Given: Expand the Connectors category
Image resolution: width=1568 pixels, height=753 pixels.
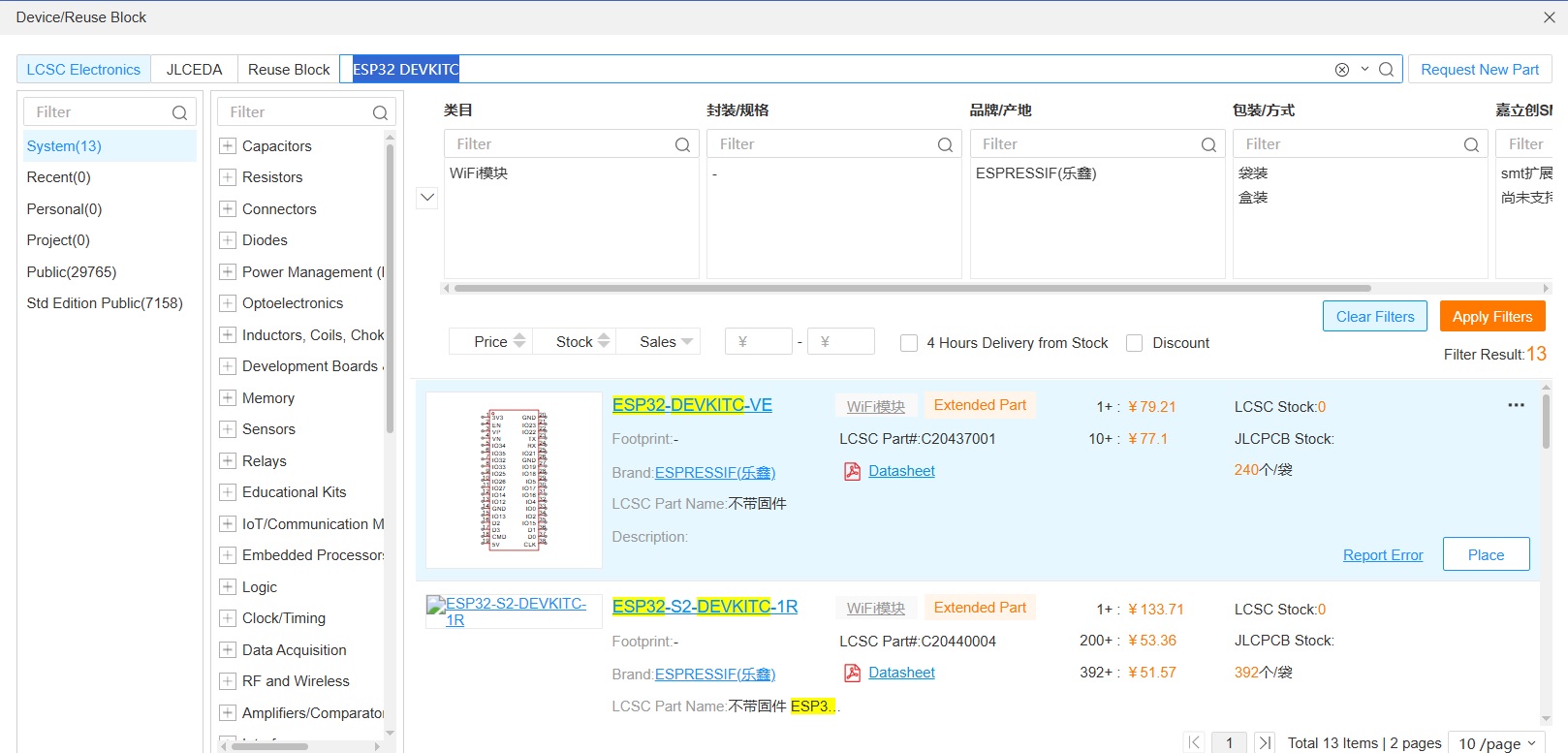Looking at the screenshot, I should pos(228,209).
